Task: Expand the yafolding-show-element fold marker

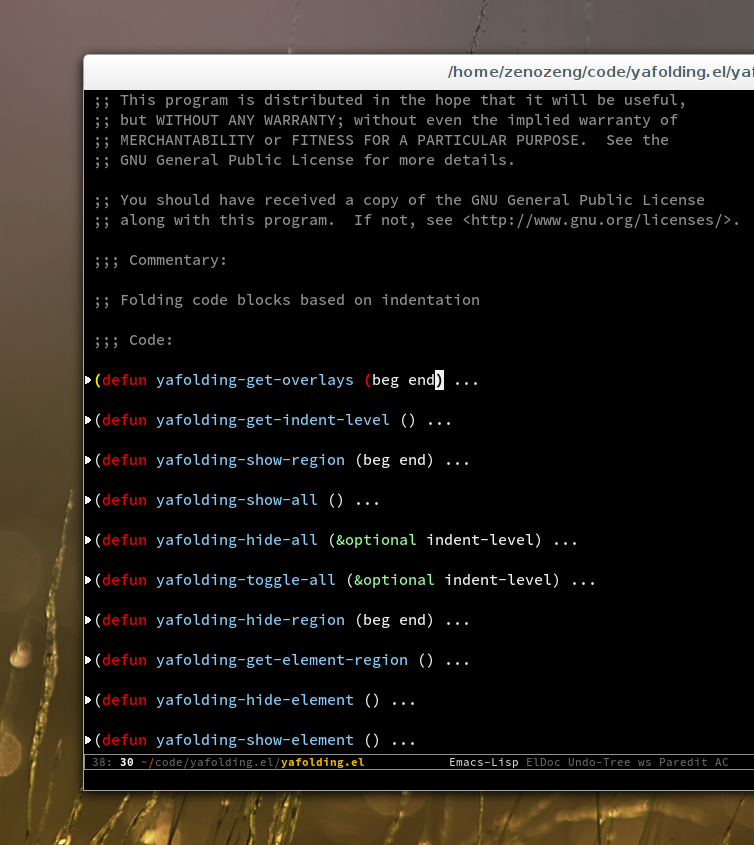Action: coord(89,740)
